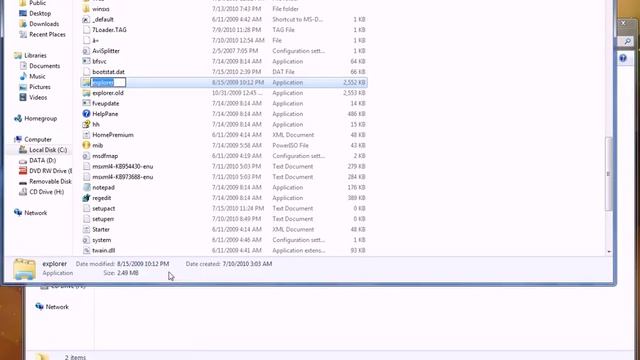Click the bfsvc application icon
Image resolution: width=640 pixels, height=360 pixels.
pos(86,62)
